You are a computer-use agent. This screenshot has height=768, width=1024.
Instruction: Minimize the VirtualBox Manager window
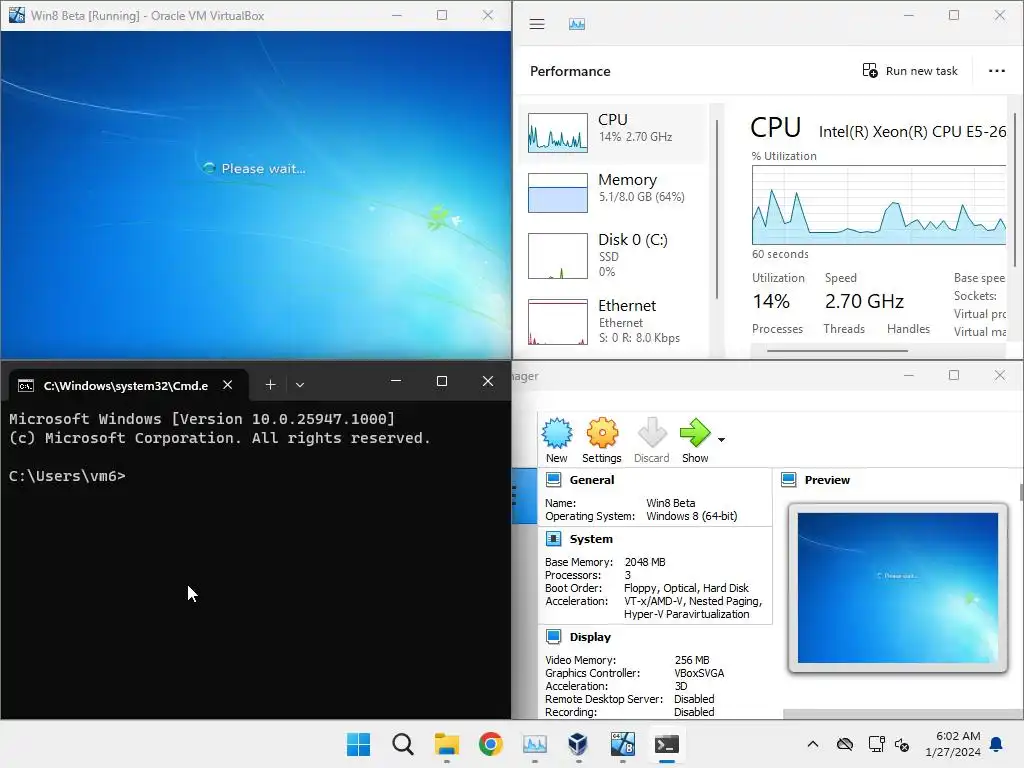(x=908, y=375)
